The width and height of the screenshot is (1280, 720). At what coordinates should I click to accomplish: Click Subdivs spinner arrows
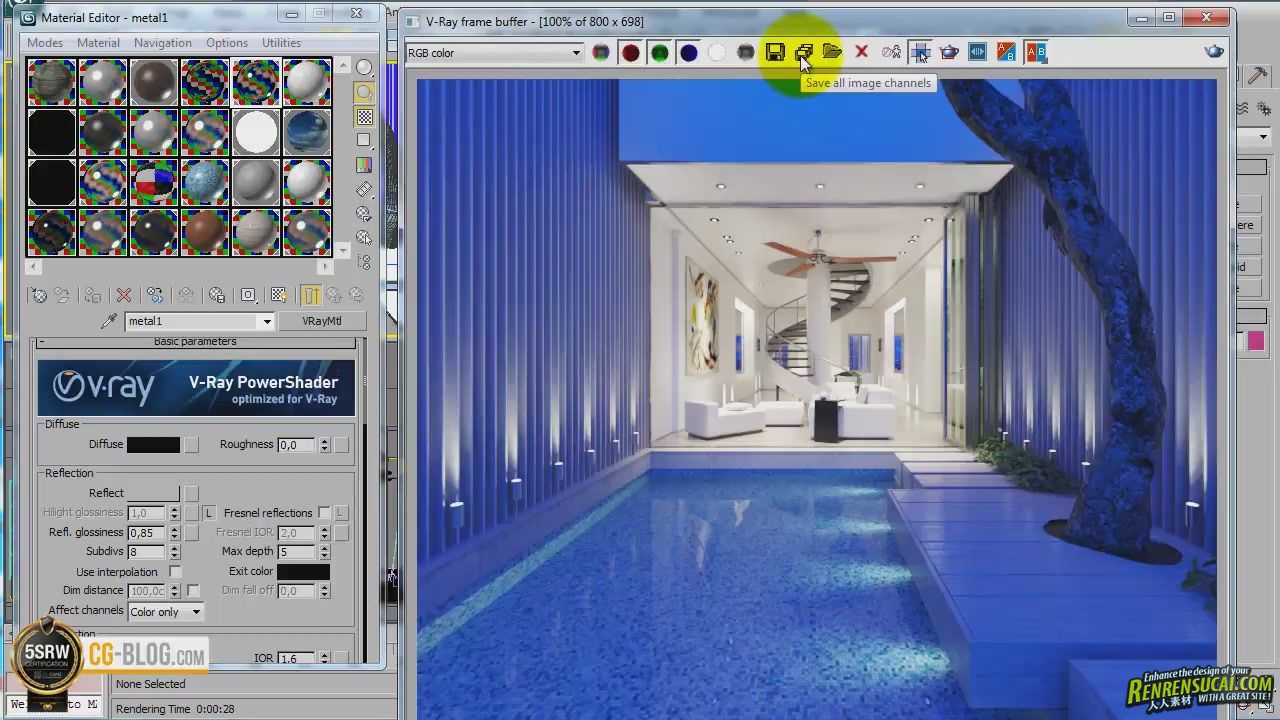(174, 552)
